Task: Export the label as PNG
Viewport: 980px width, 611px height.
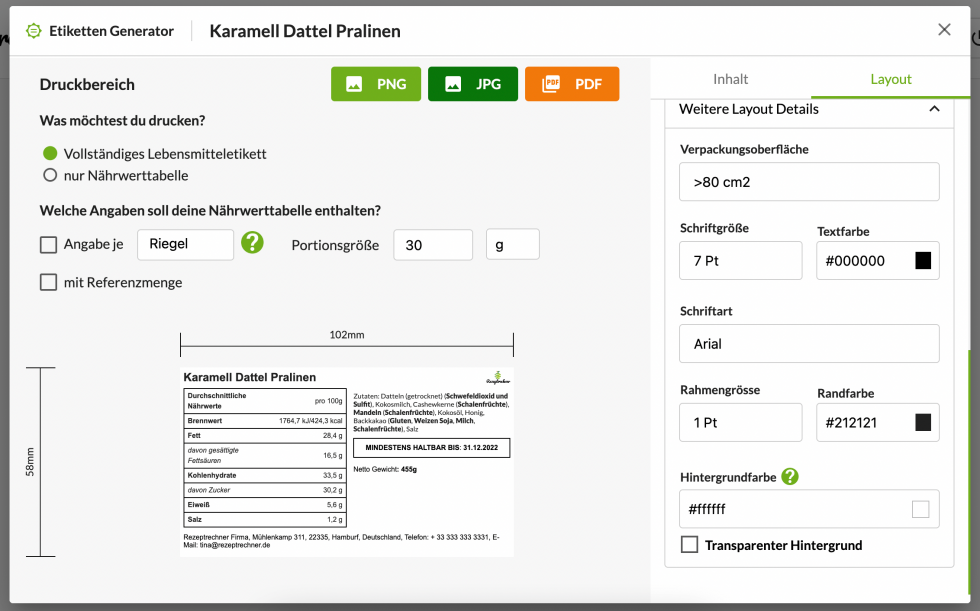Action: (376, 84)
